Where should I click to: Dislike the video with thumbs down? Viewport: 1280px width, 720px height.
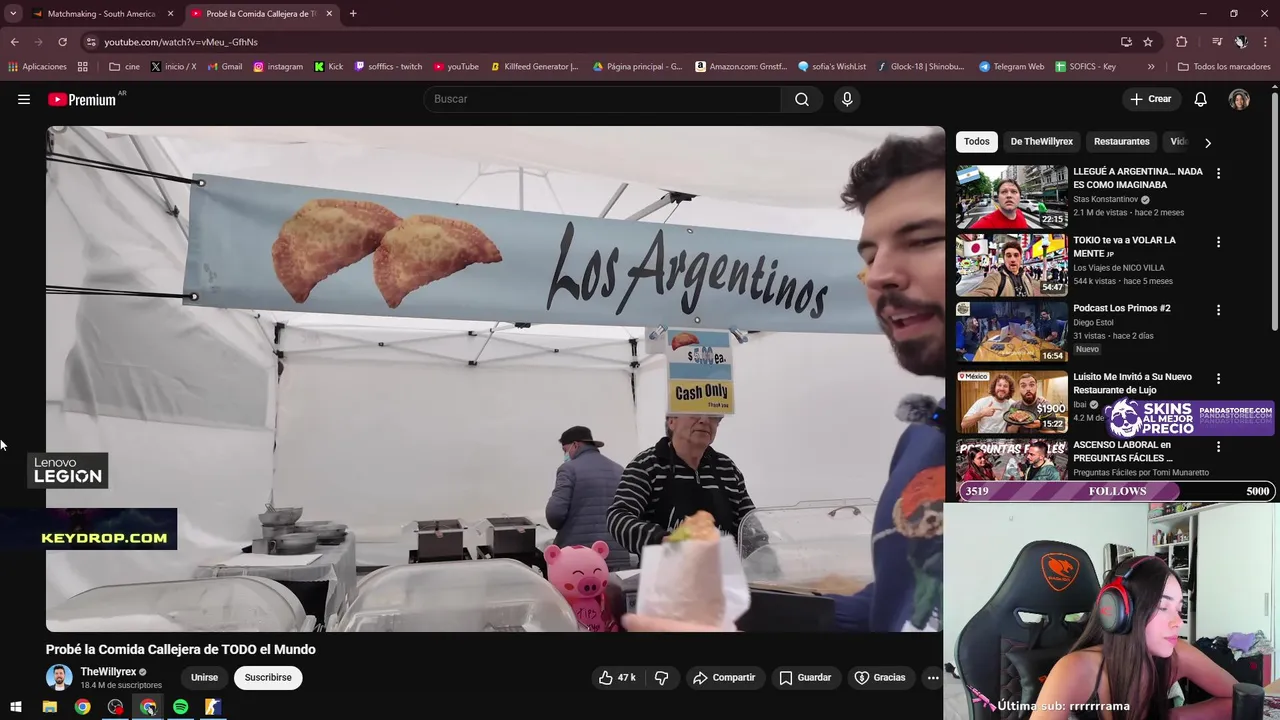[x=662, y=678]
